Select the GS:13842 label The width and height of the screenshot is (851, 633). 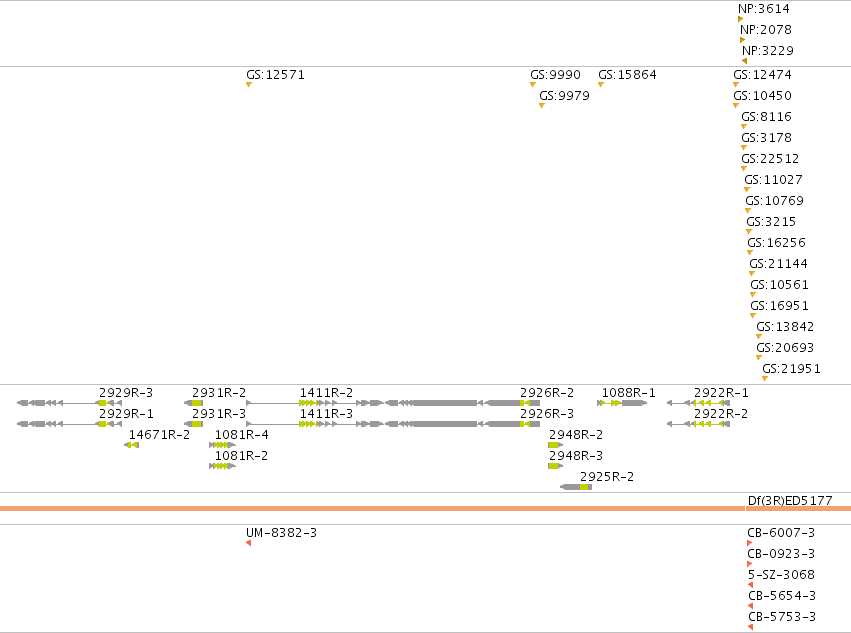pyautogui.click(x=785, y=327)
